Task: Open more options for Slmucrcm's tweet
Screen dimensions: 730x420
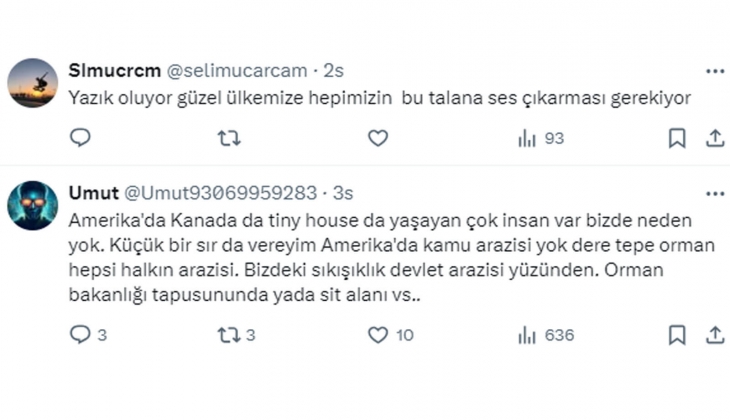Action: (x=715, y=72)
